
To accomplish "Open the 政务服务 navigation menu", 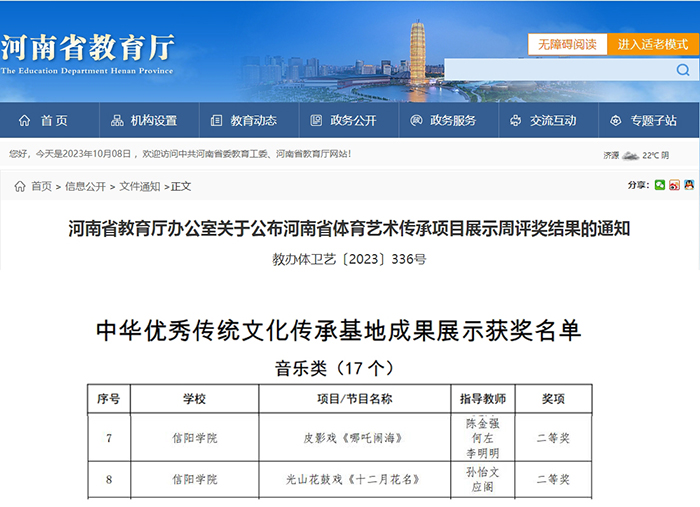I will tap(443, 120).
